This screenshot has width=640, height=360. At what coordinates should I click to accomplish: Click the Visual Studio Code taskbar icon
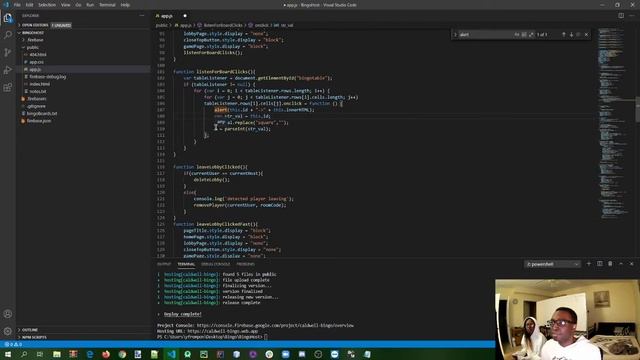pyautogui.click(x=171, y=354)
